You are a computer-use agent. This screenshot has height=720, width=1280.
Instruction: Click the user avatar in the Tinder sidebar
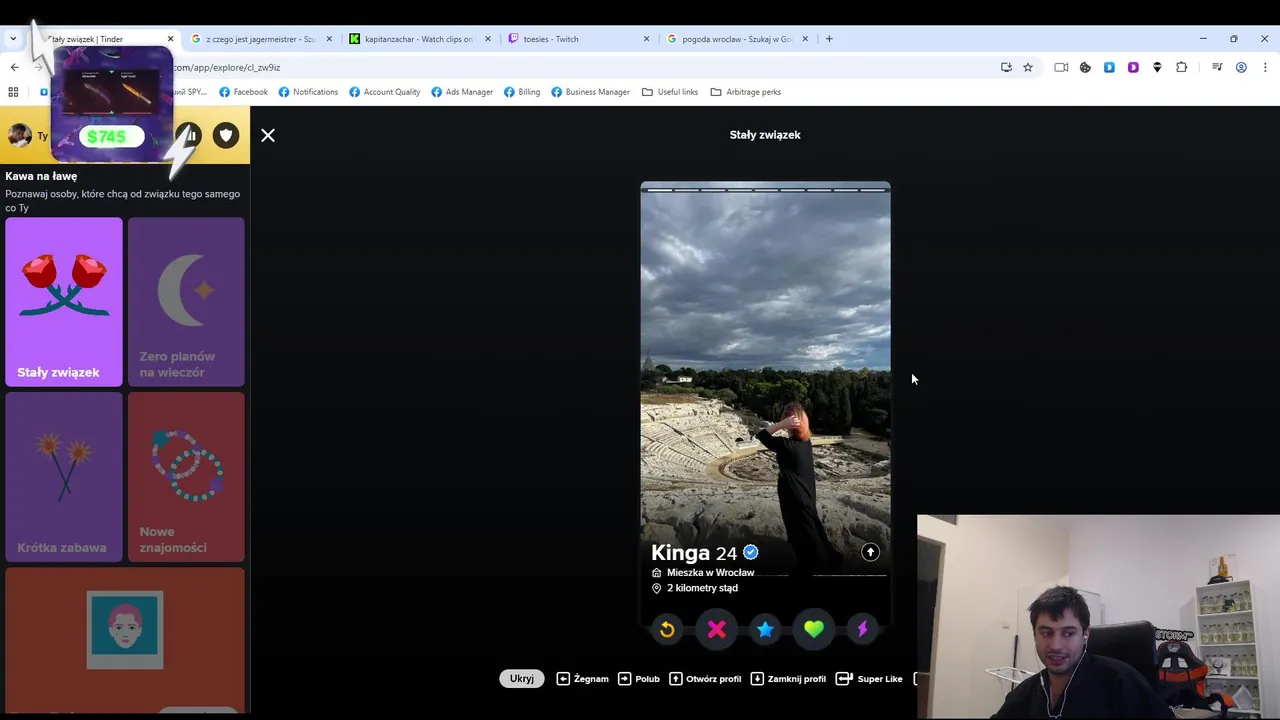point(19,136)
